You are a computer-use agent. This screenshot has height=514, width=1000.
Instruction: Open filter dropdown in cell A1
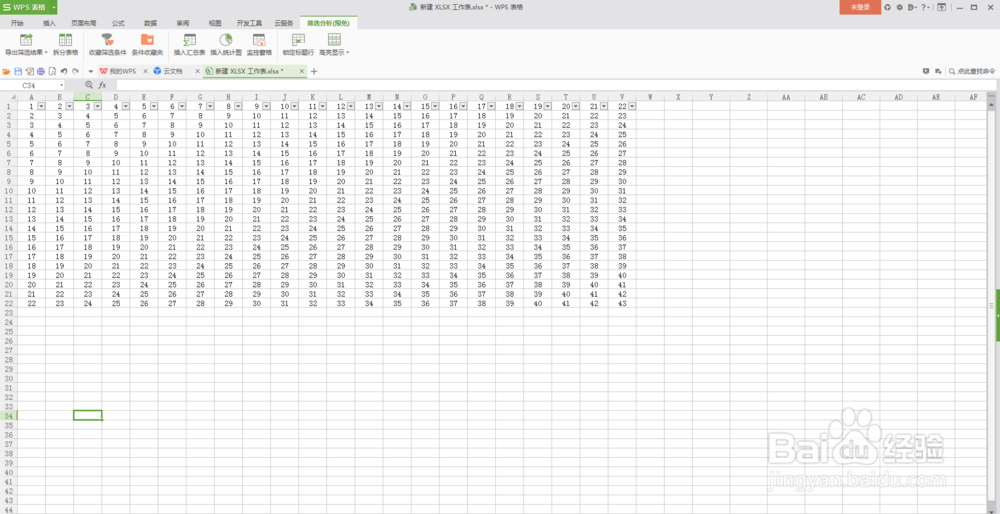[41, 106]
